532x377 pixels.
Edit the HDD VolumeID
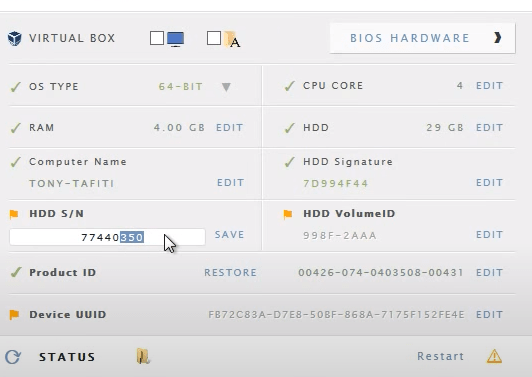pos(489,234)
